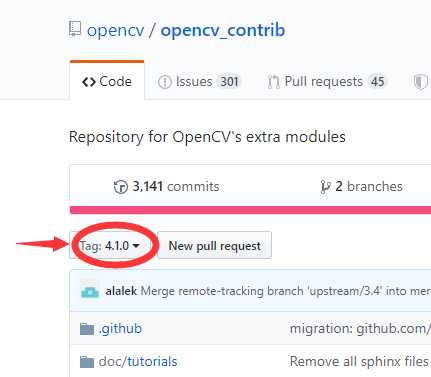Click alalek's avatar thumbnail

tap(90, 291)
